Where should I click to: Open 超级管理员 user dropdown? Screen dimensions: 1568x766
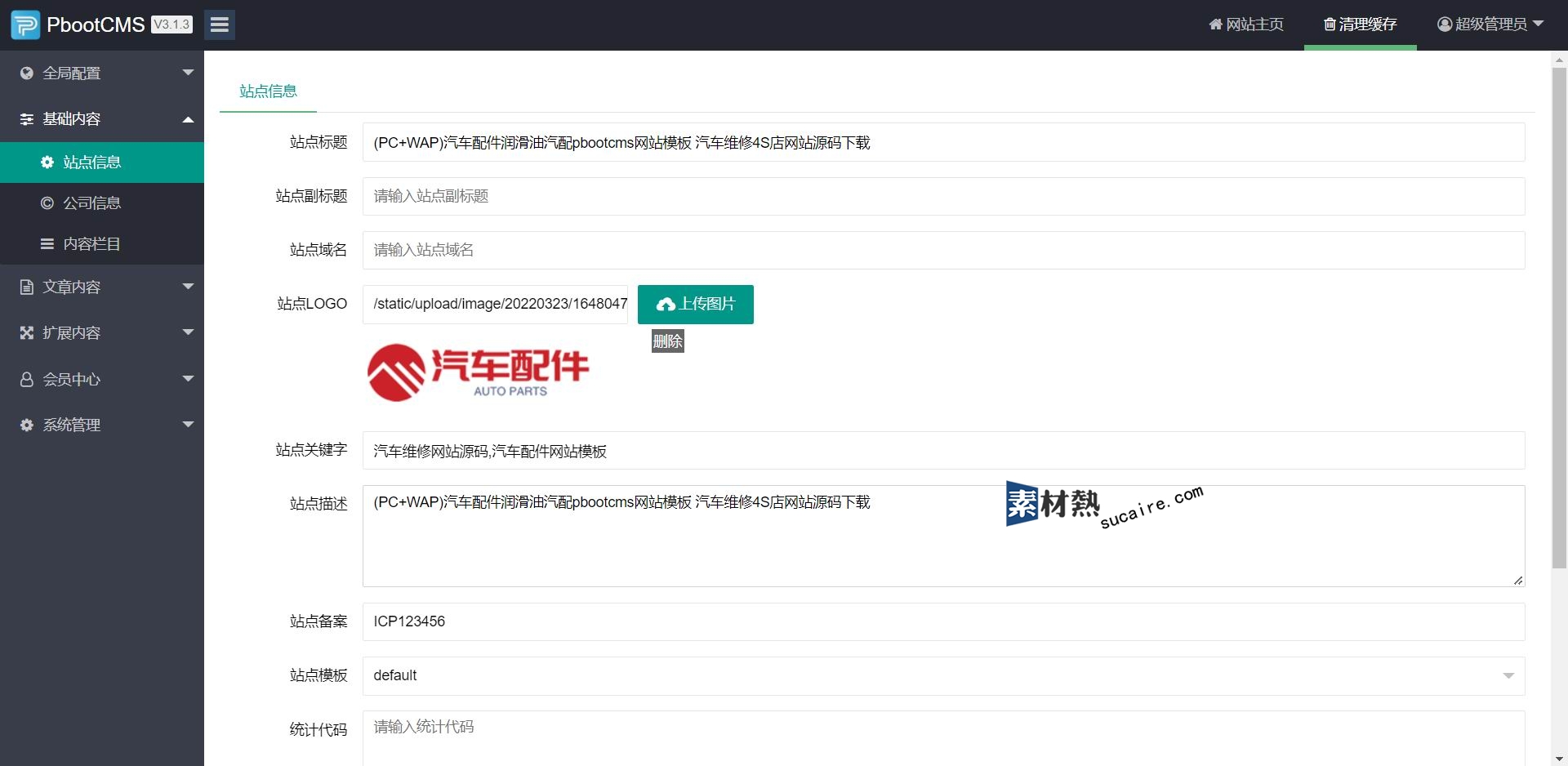pyautogui.click(x=1490, y=24)
